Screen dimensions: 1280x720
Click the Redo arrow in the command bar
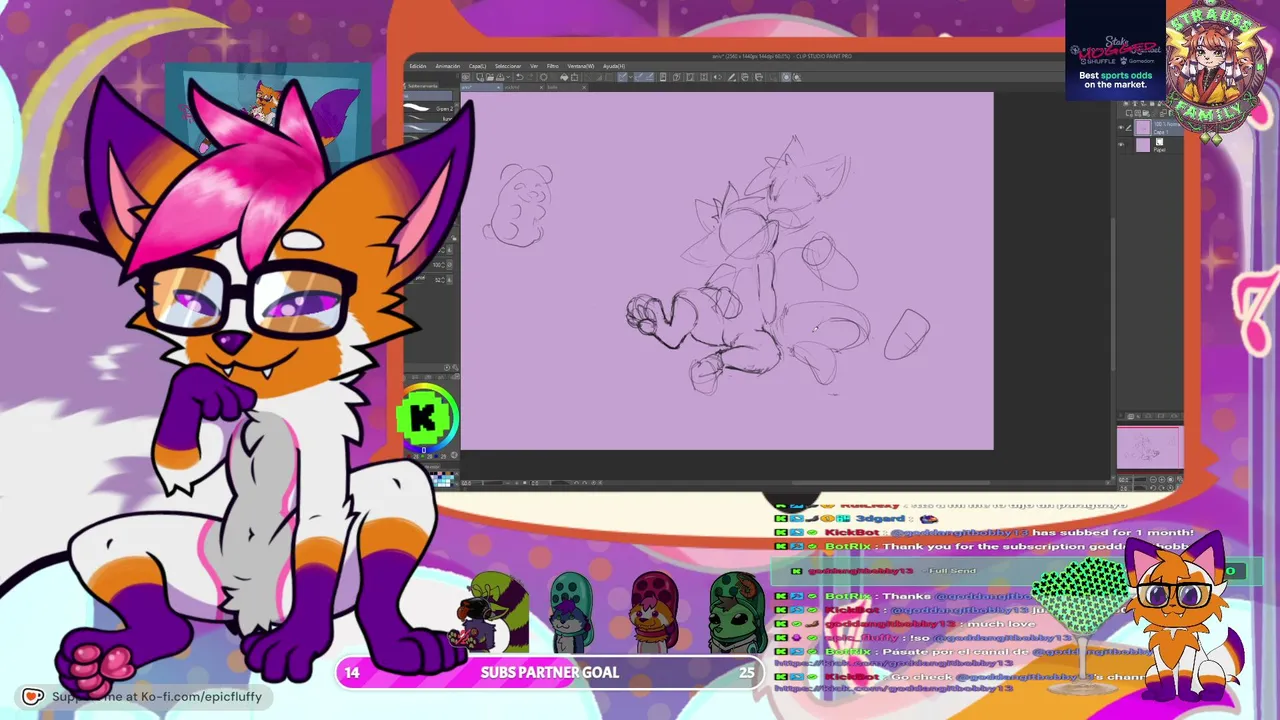coord(530,77)
